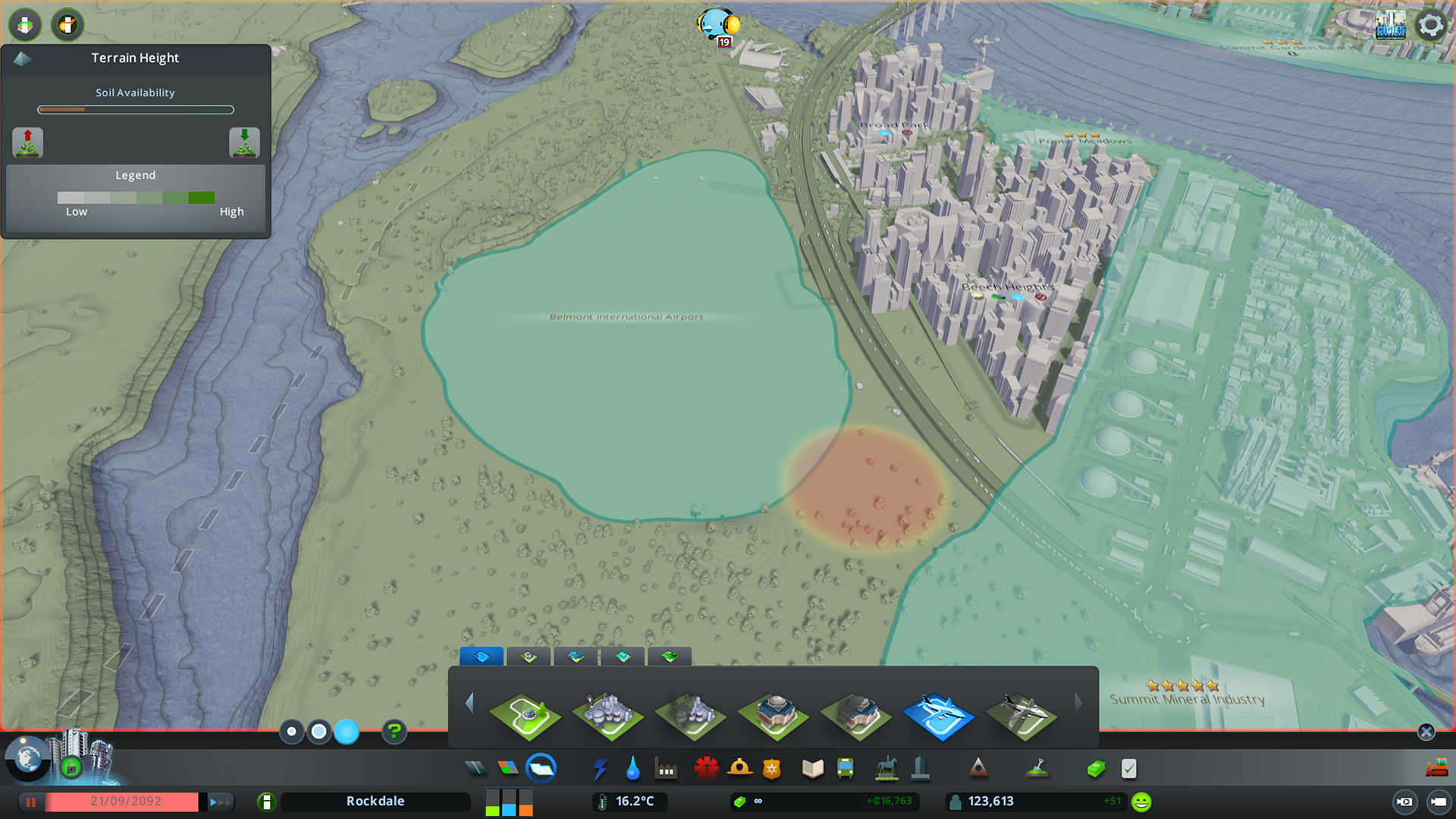The width and height of the screenshot is (1456, 819).
Task: Open the Healthcare services menu
Action: [706, 769]
